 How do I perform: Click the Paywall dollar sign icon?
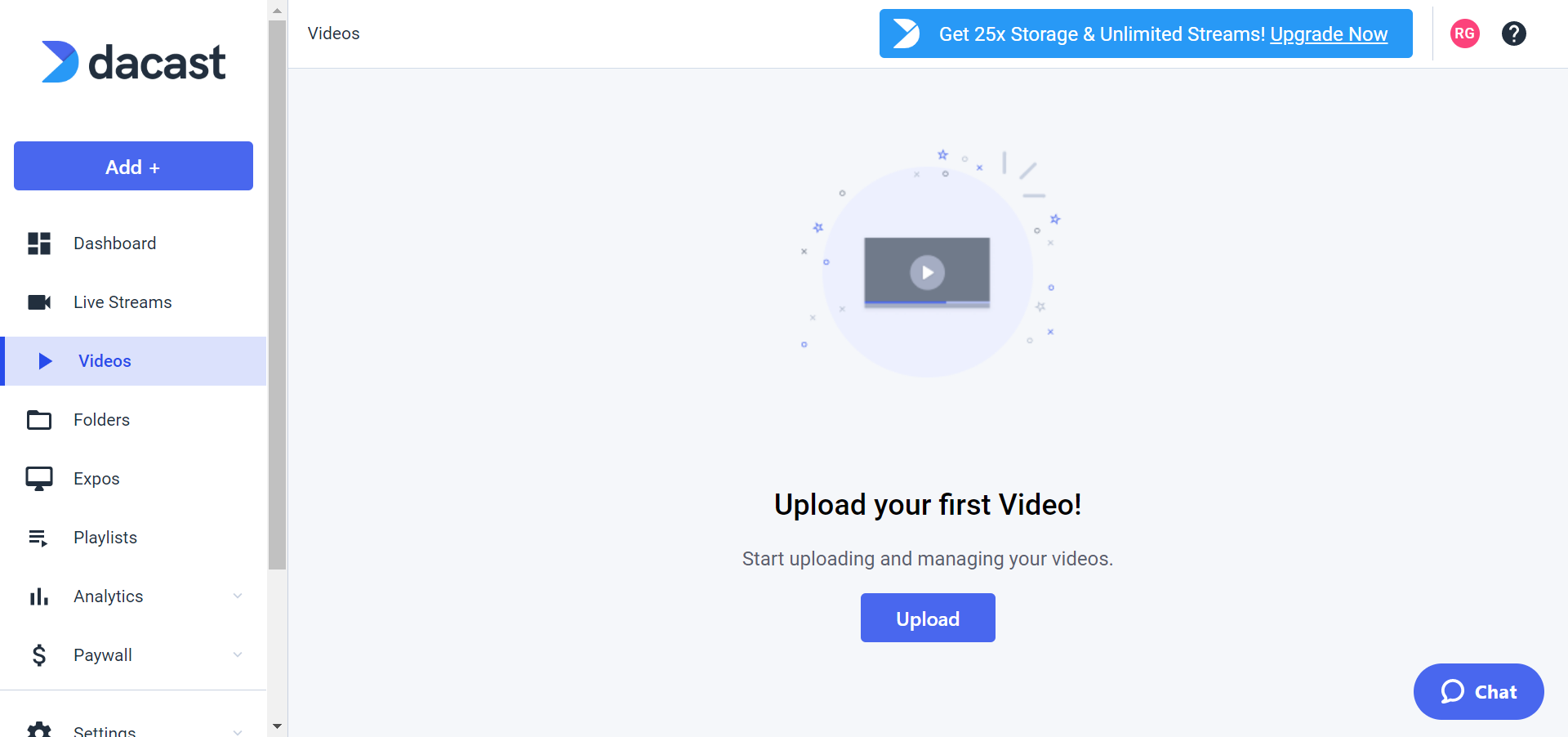[39, 655]
